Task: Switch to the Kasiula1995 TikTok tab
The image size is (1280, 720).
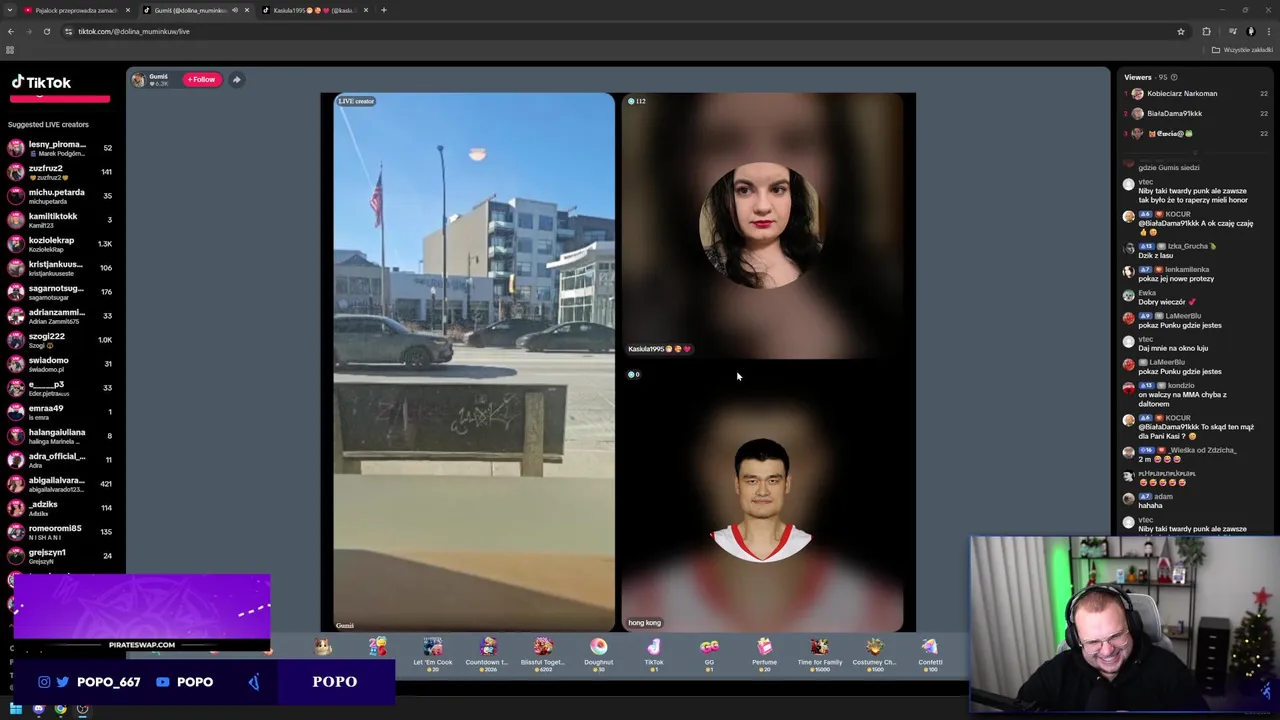Action: pos(313,10)
